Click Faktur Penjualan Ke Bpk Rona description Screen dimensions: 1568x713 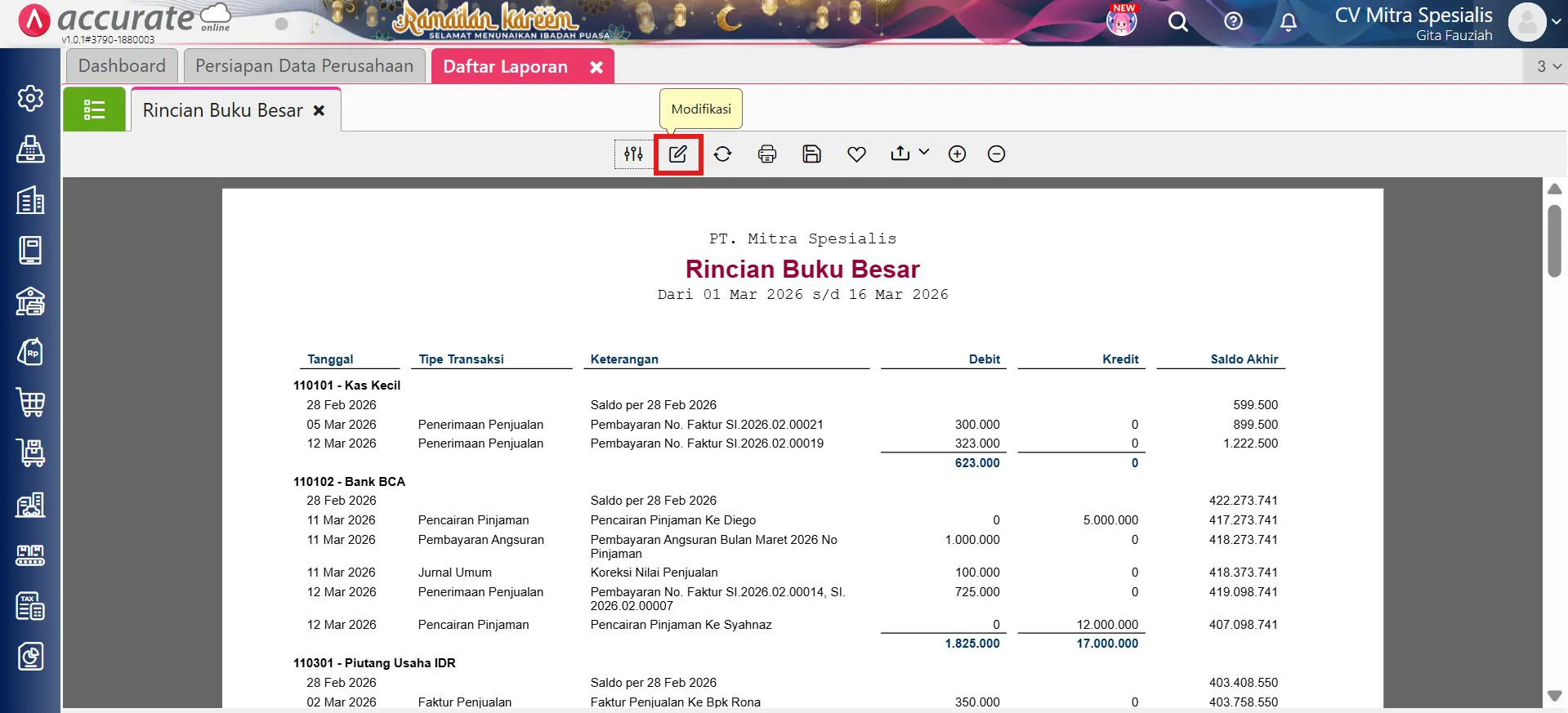pyautogui.click(x=675, y=702)
